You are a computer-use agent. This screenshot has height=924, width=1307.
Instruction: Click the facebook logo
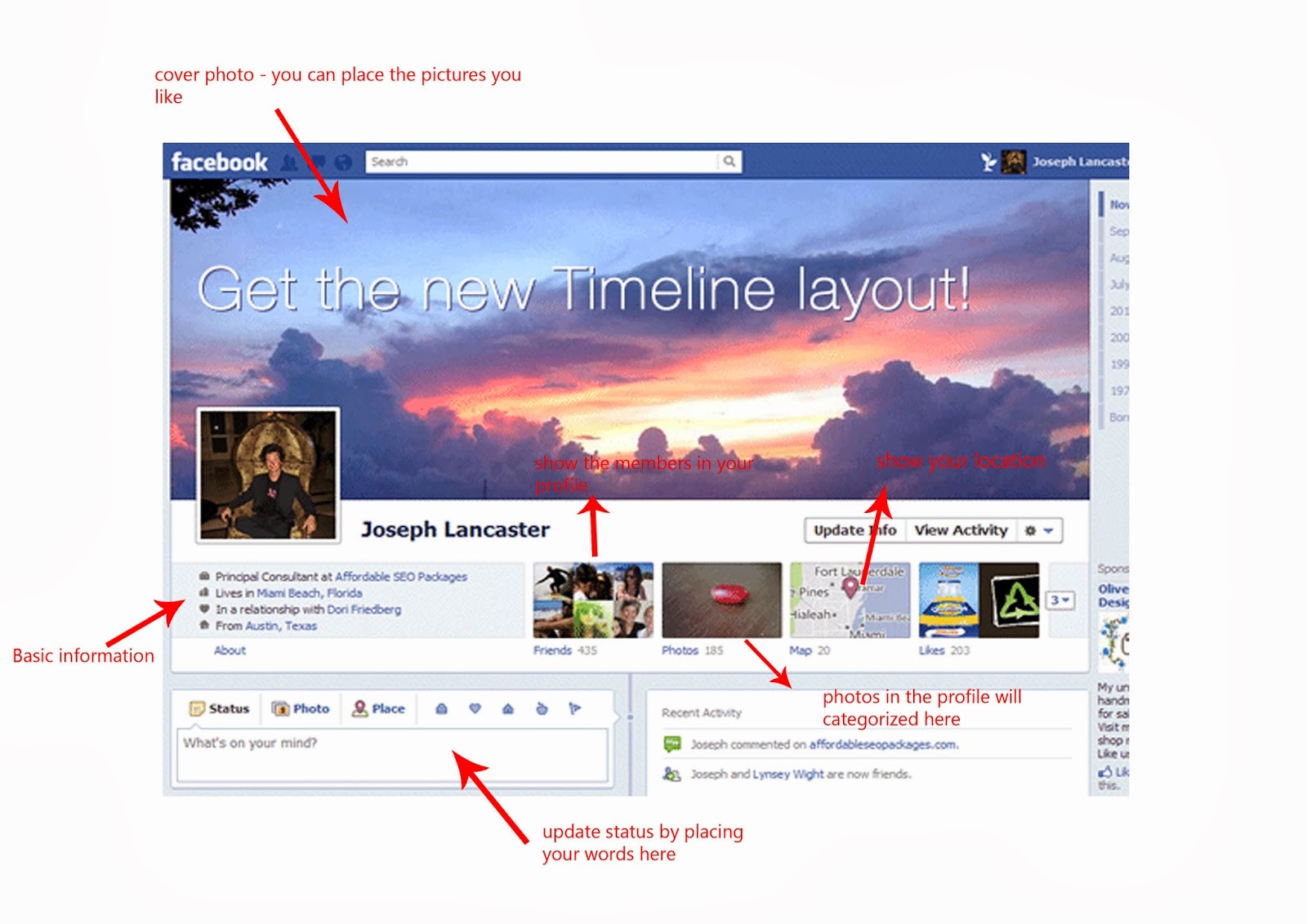tap(219, 162)
